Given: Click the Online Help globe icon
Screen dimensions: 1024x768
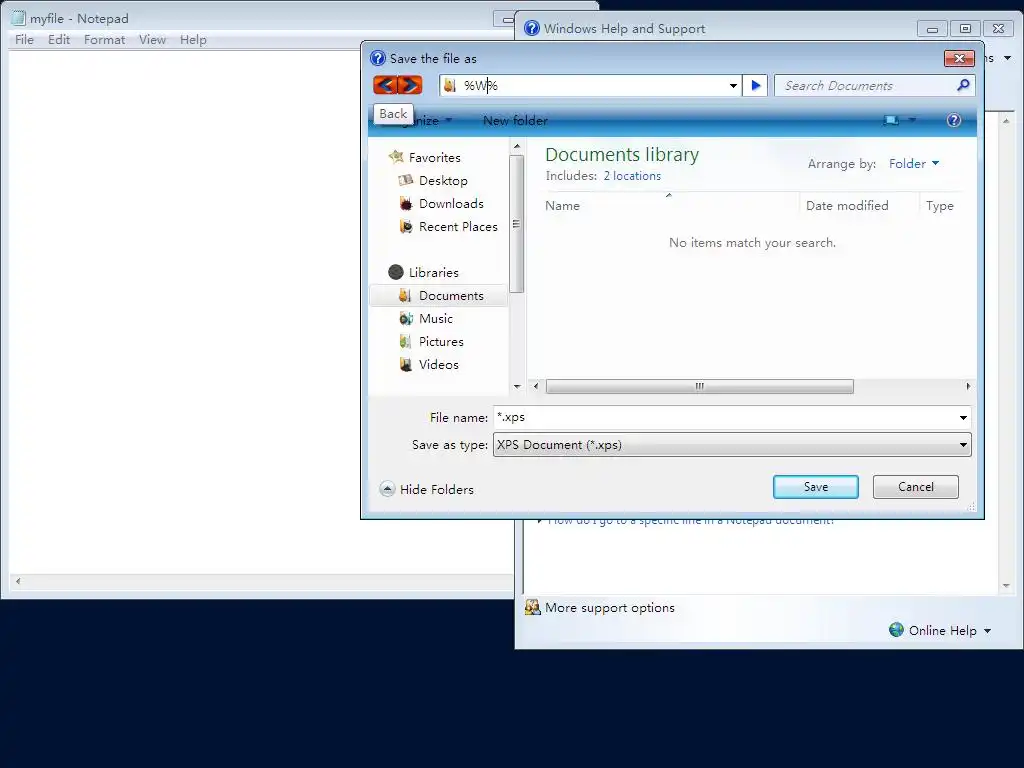Looking at the screenshot, I should (896, 630).
